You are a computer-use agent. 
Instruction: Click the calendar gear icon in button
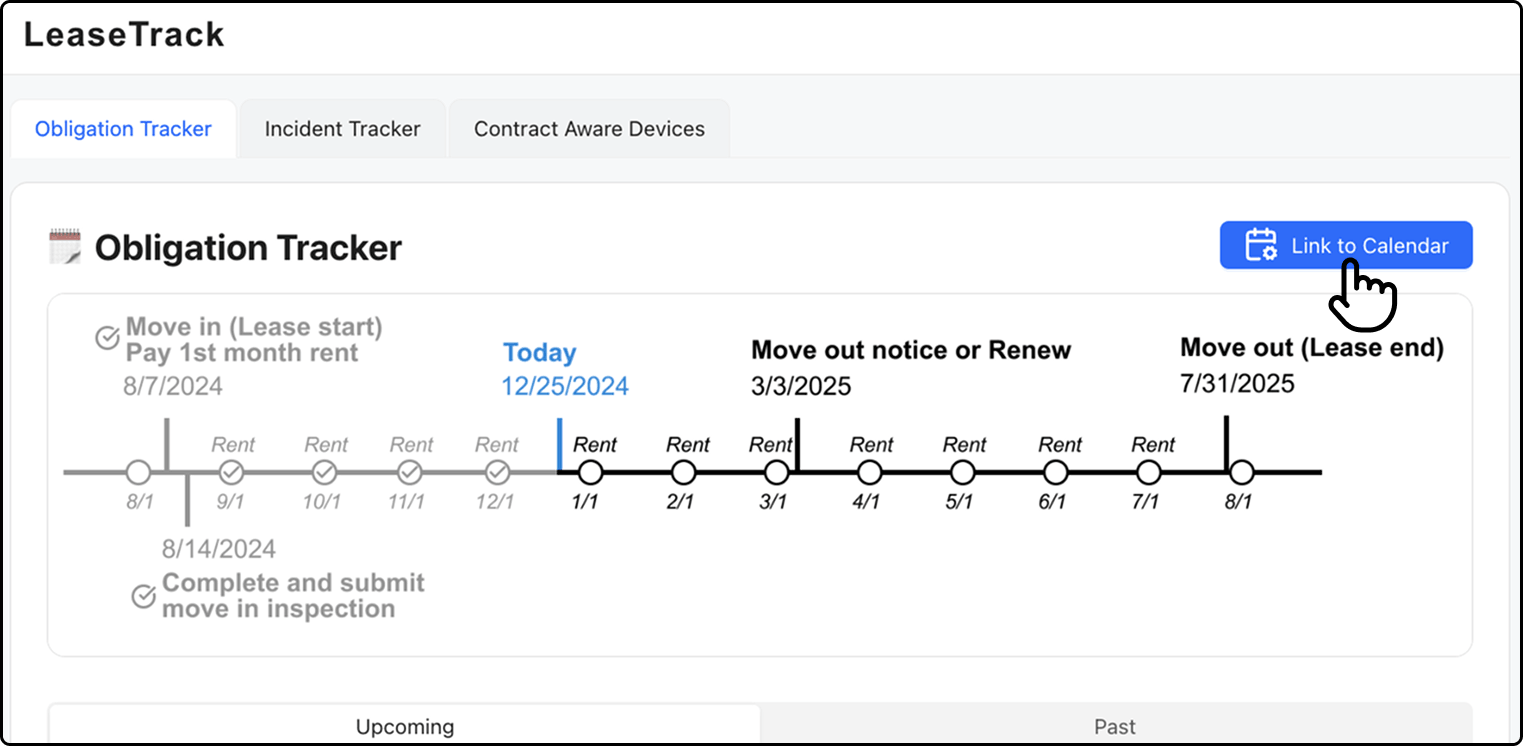[1260, 245]
